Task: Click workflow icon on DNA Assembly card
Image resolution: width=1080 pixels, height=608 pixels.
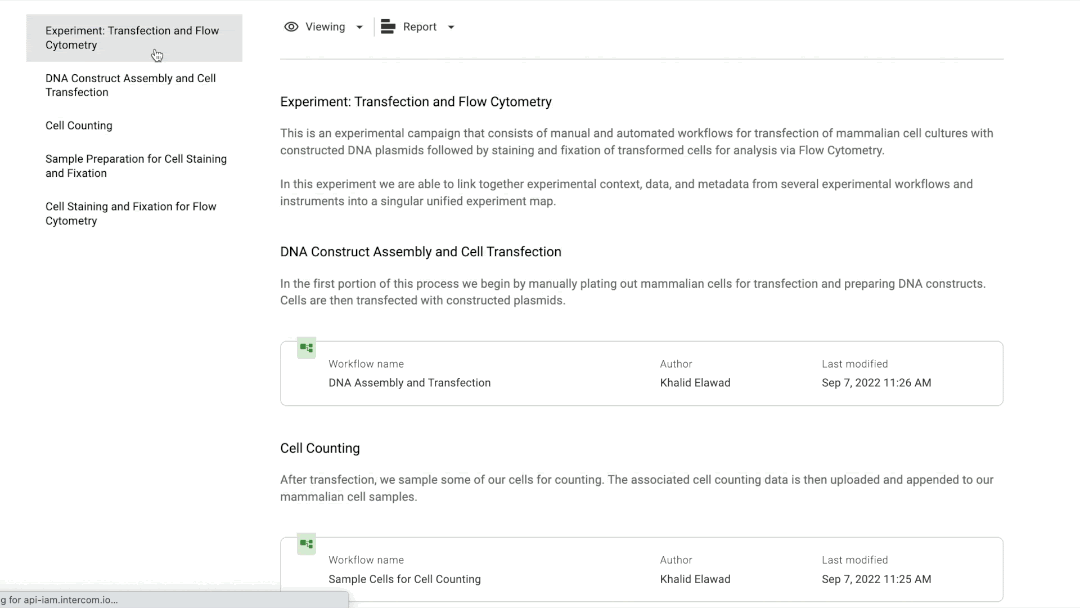Action: click(306, 348)
